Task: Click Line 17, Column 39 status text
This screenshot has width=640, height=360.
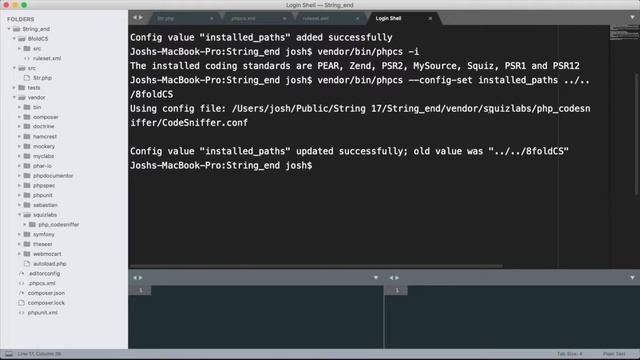Action: coord(39,354)
